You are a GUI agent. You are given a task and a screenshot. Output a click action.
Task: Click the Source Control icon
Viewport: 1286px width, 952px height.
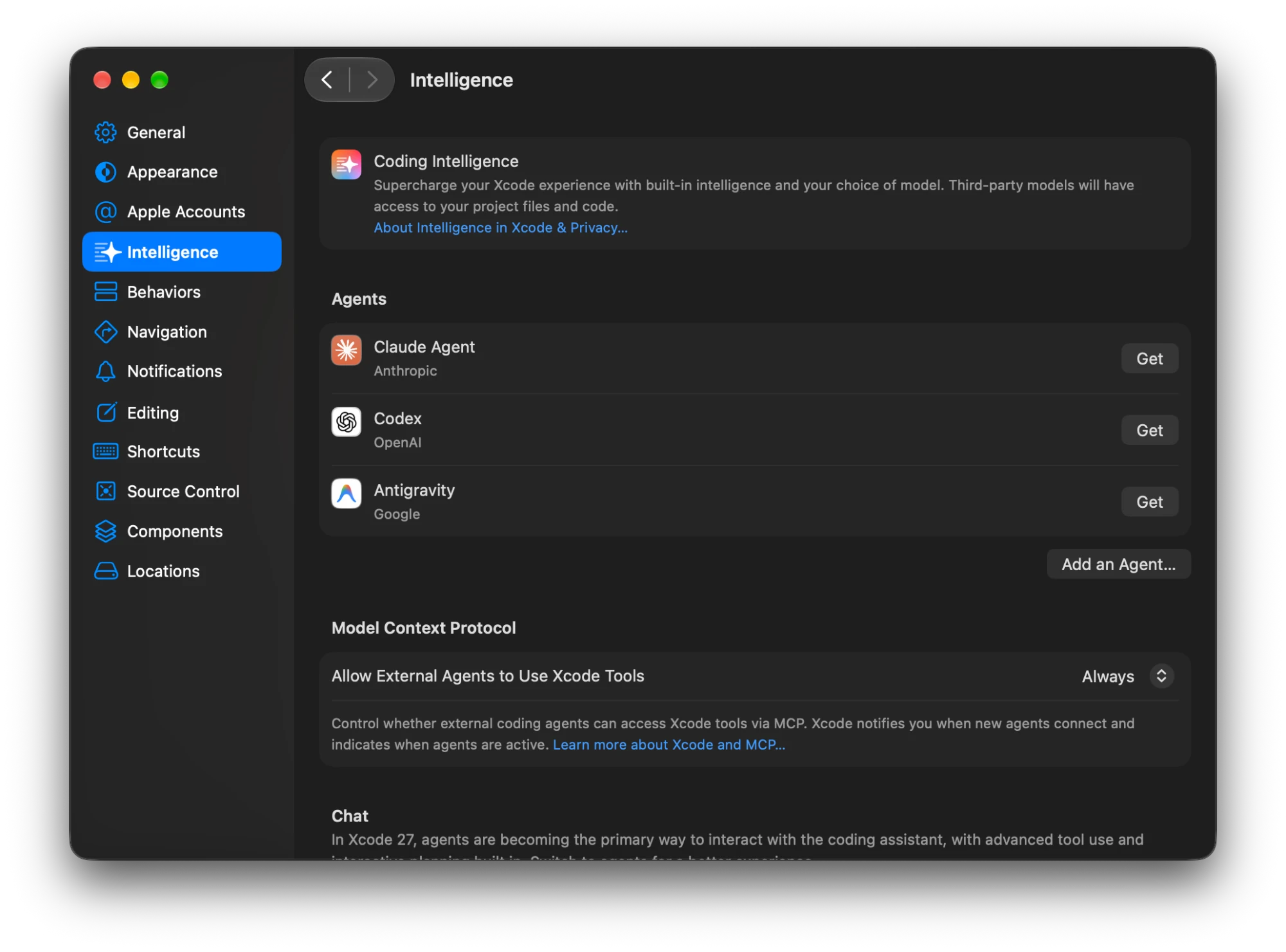(105, 492)
